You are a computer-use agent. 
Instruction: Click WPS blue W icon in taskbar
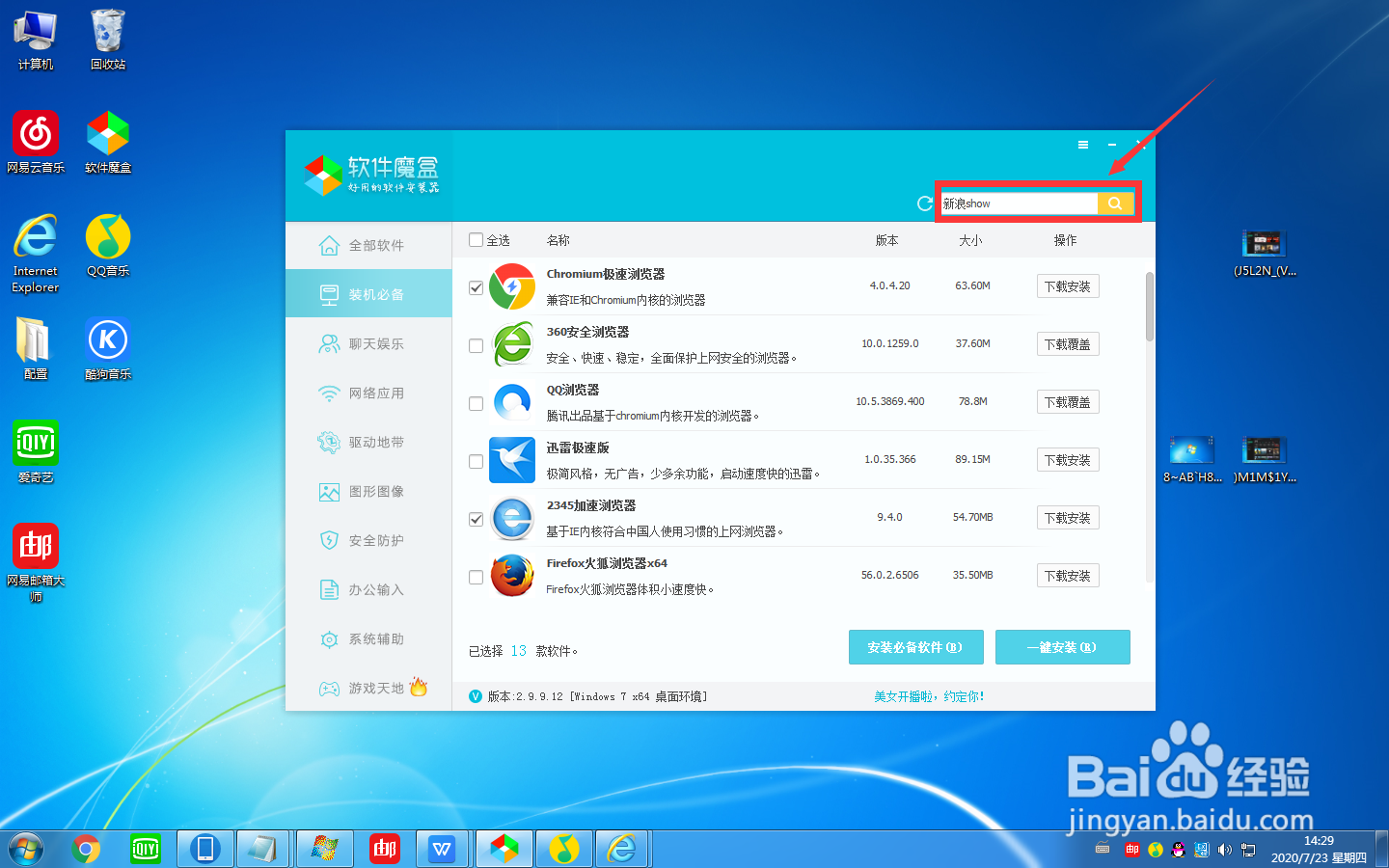coord(443,849)
